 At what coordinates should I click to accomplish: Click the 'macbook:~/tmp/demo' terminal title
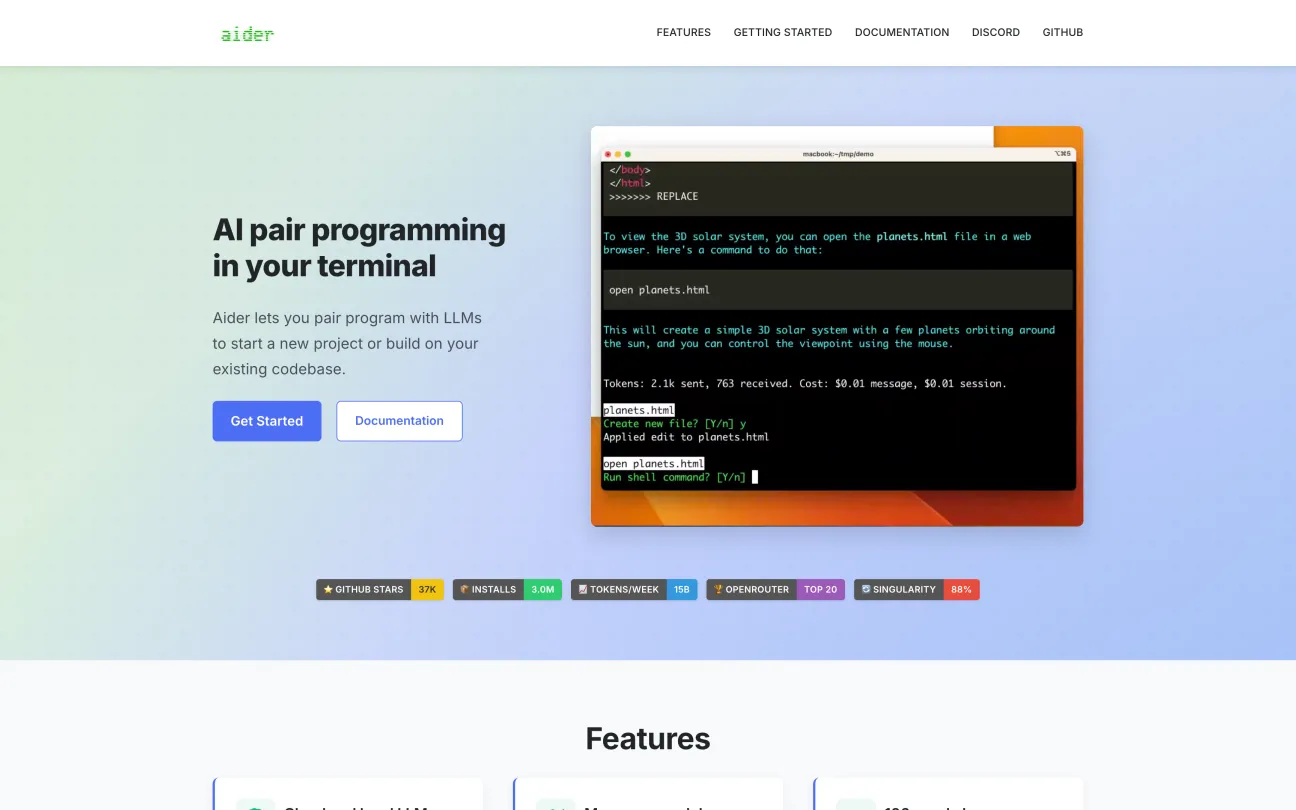coord(838,154)
